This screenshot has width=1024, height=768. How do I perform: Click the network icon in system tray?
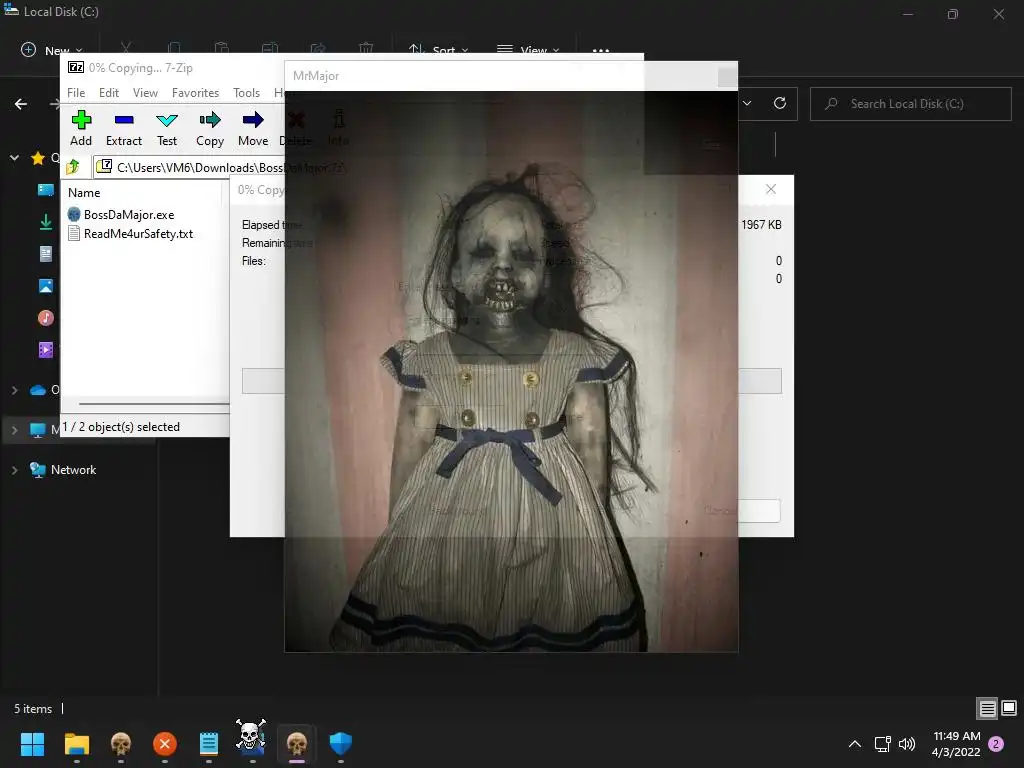coord(883,744)
